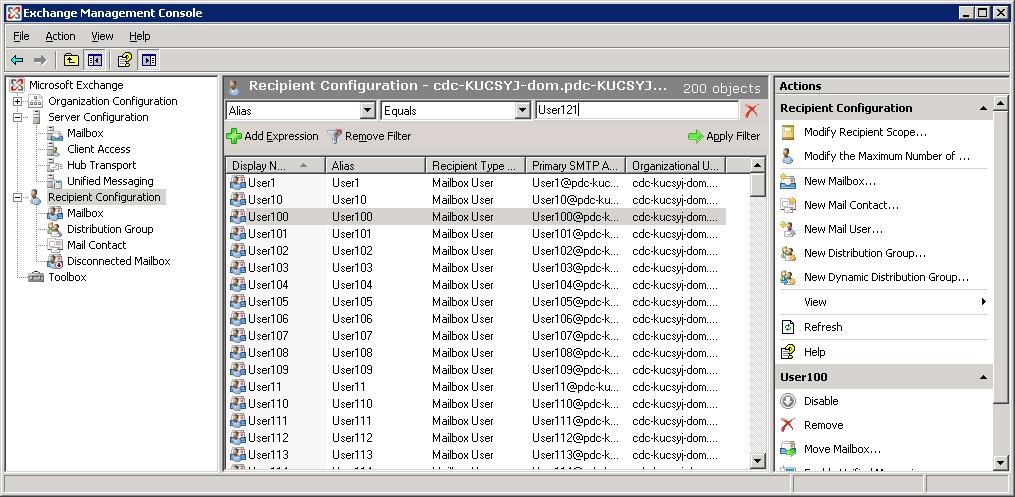Click the New Mail Contact action link

click(851, 205)
